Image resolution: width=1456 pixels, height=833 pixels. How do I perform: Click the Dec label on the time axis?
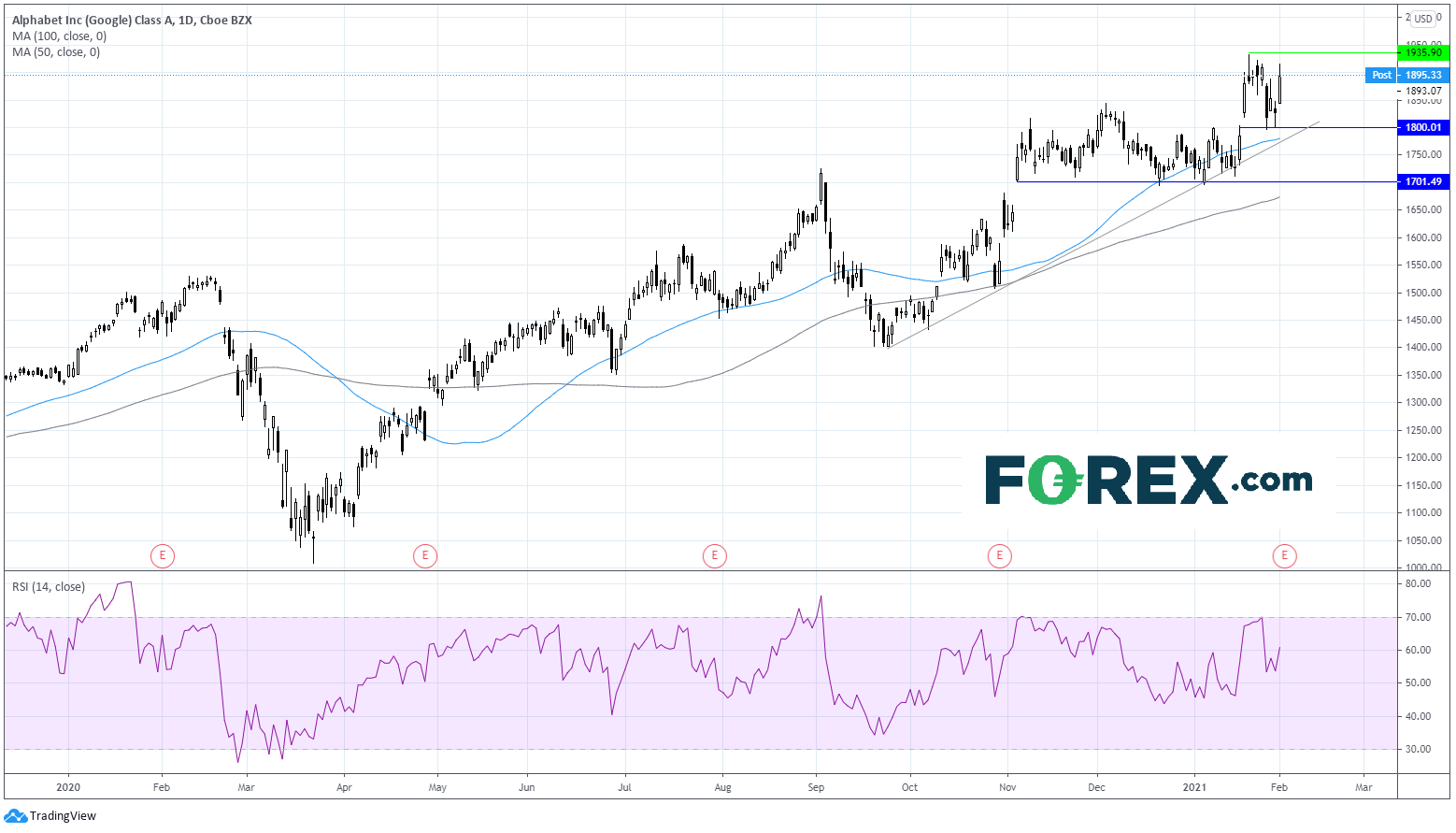1096,787
